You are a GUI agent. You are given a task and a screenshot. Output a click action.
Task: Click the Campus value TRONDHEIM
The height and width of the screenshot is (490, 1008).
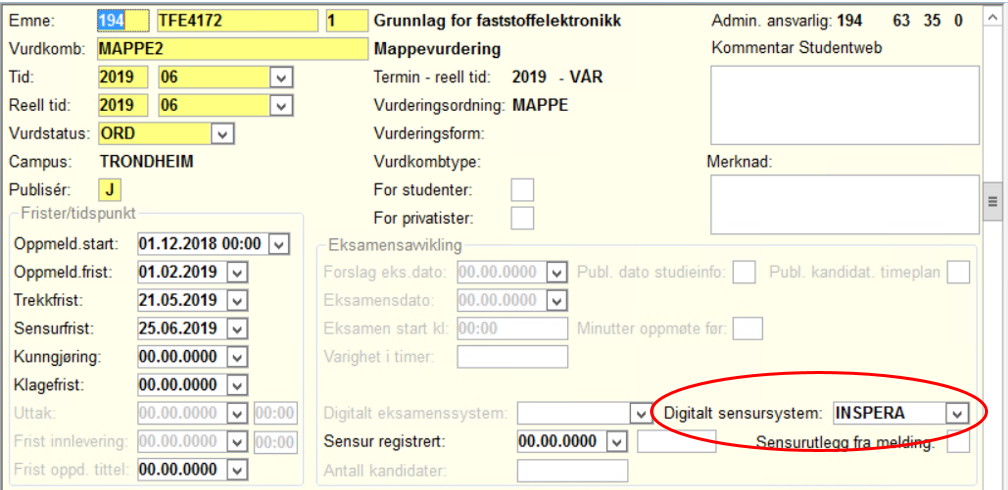[147, 162]
